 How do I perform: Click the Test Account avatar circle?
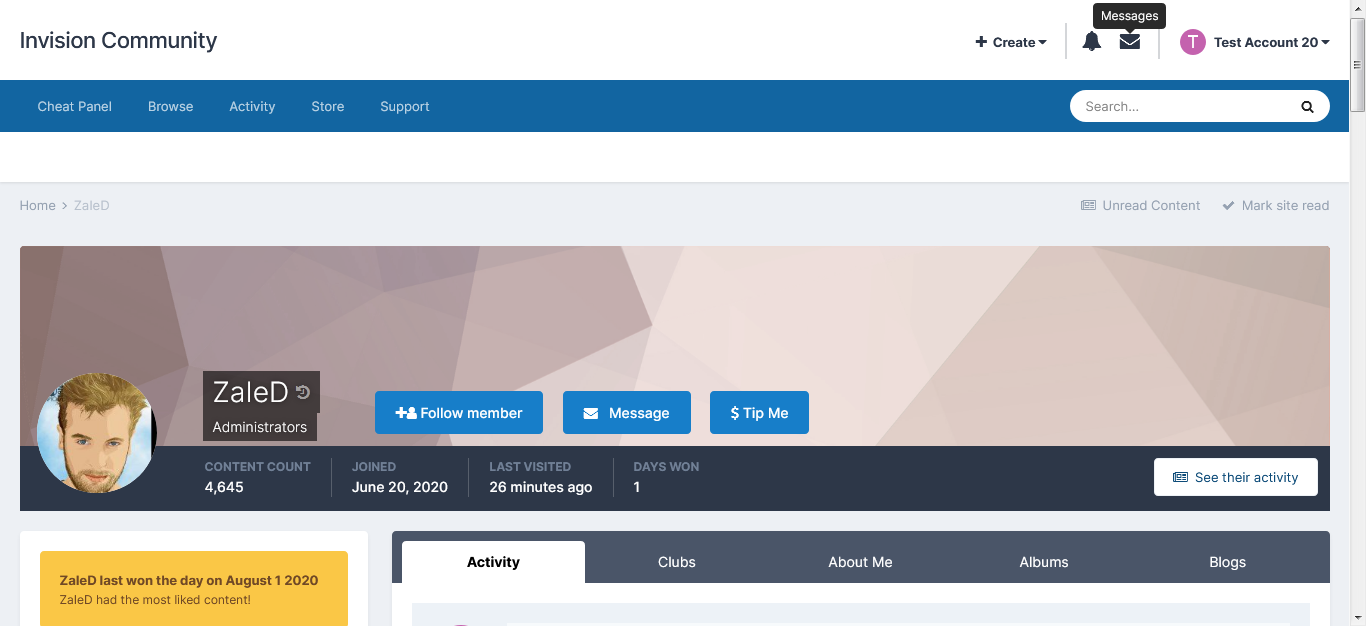[x=1193, y=42]
